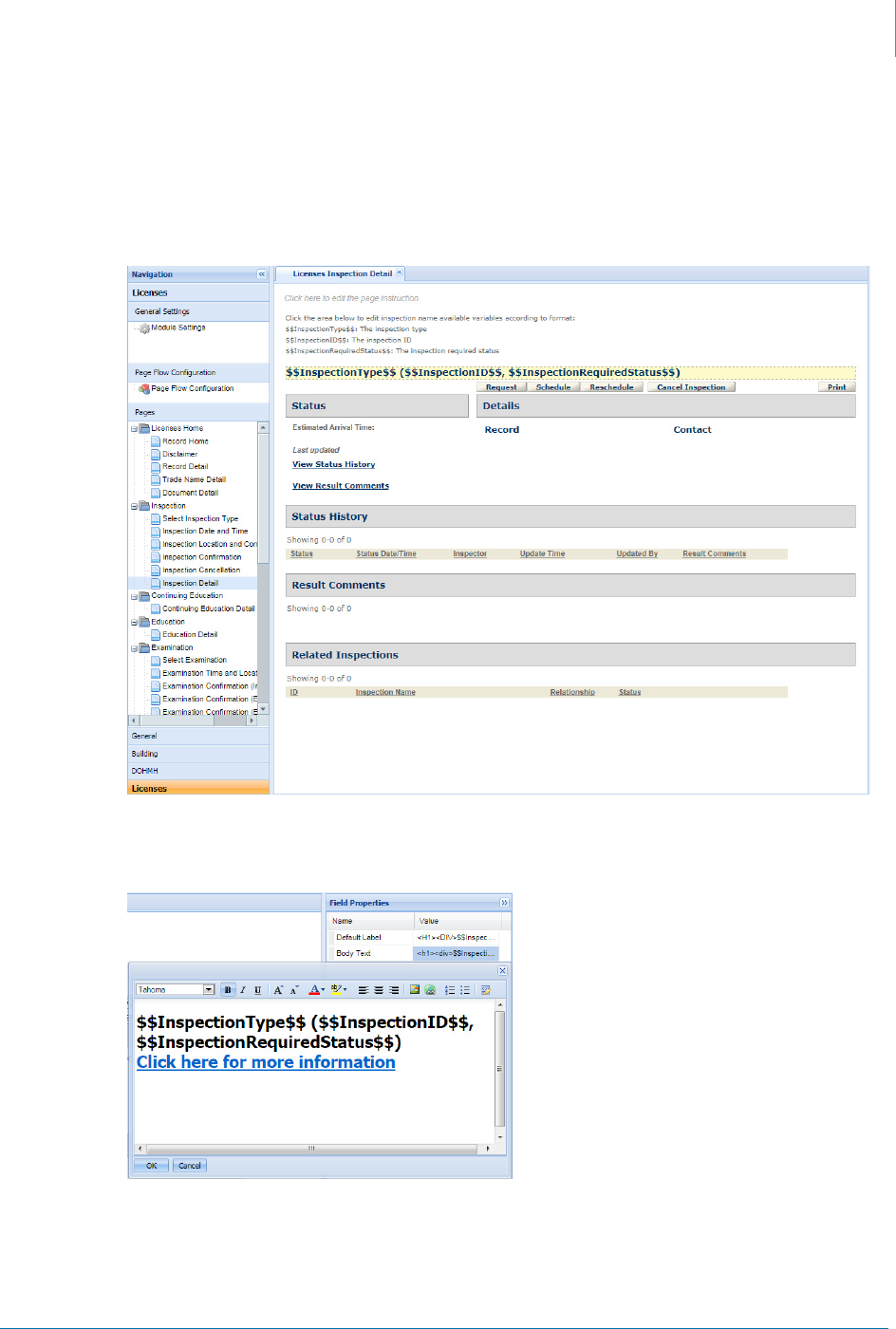896x1329 pixels.
Task: Collapse the Field Properties panel
Action: [x=504, y=903]
